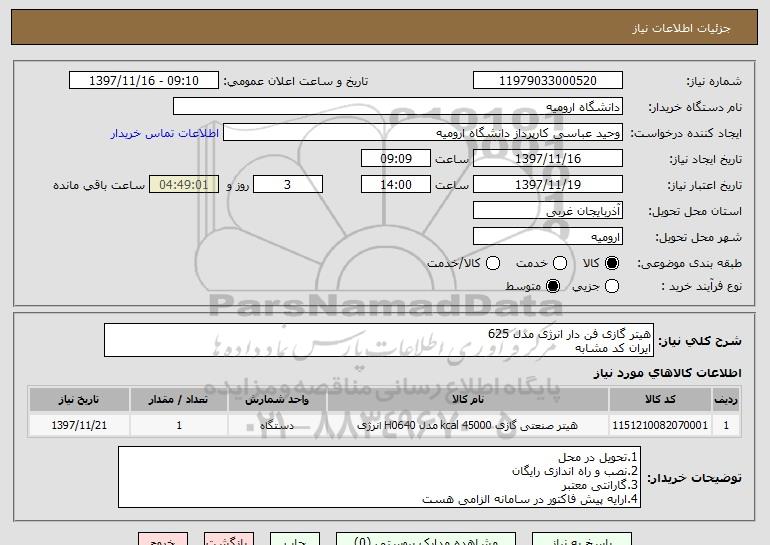
Task: Click the announcement date field 1397/11/16 - 09:10
Action: click(144, 81)
